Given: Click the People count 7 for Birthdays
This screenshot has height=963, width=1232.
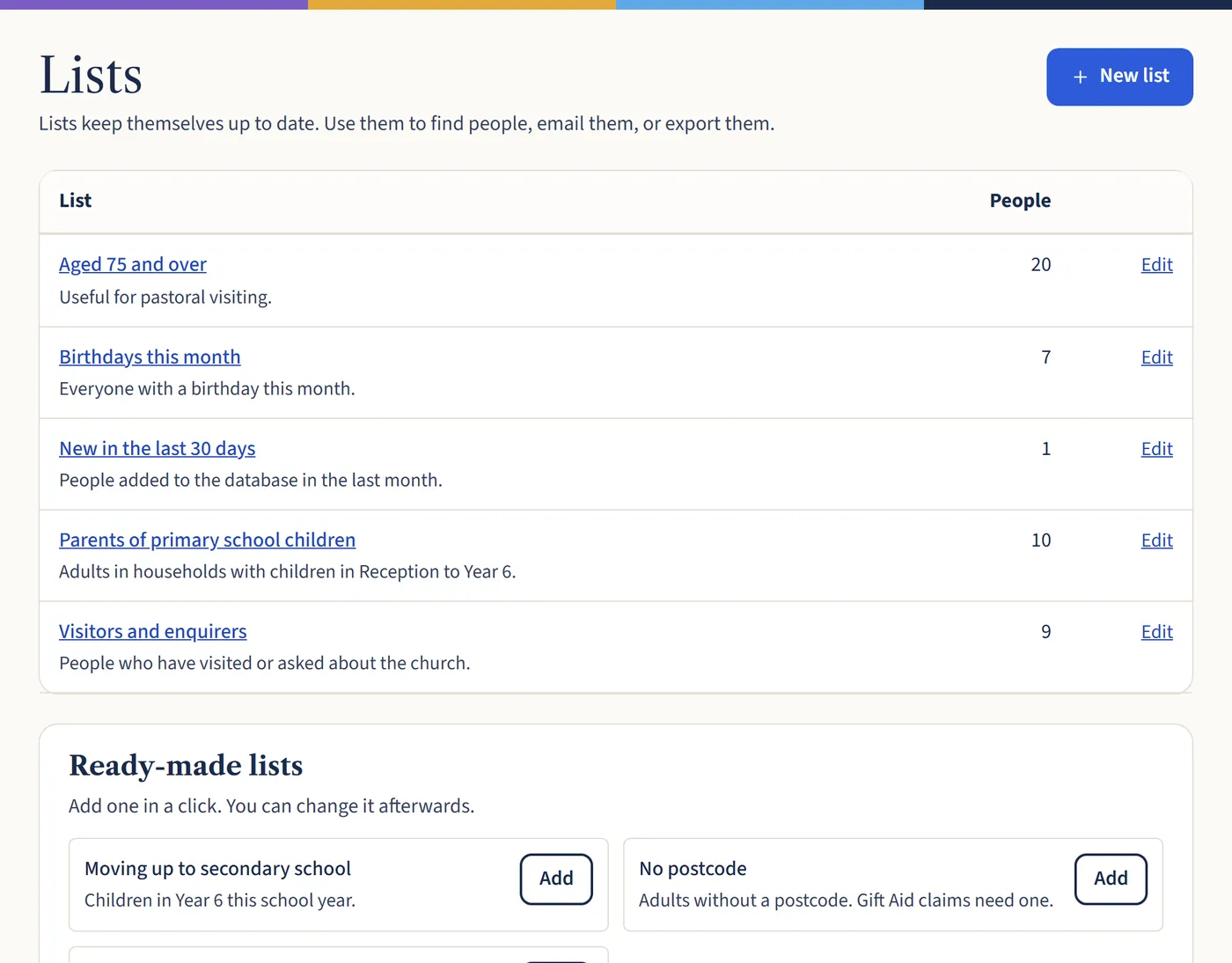Looking at the screenshot, I should (x=1046, y=357).
